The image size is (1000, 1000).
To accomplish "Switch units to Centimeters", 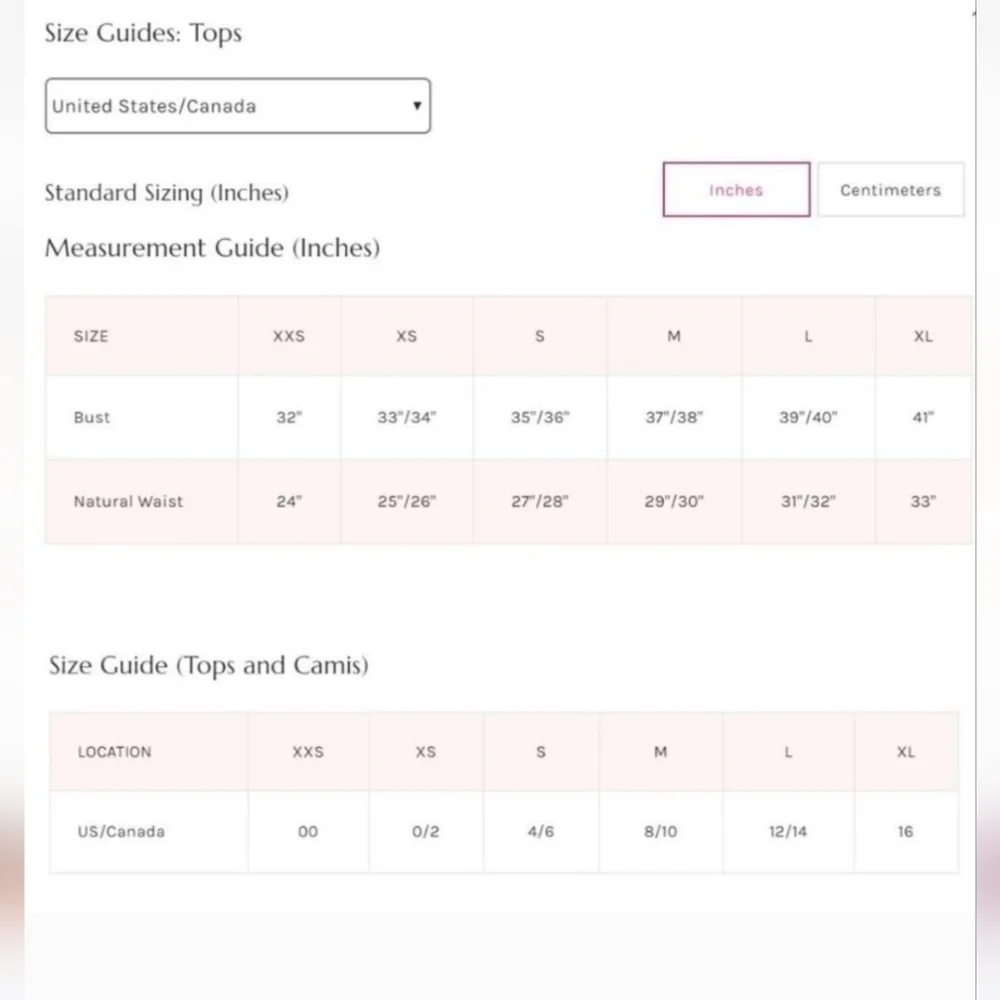I will (891, 189).
